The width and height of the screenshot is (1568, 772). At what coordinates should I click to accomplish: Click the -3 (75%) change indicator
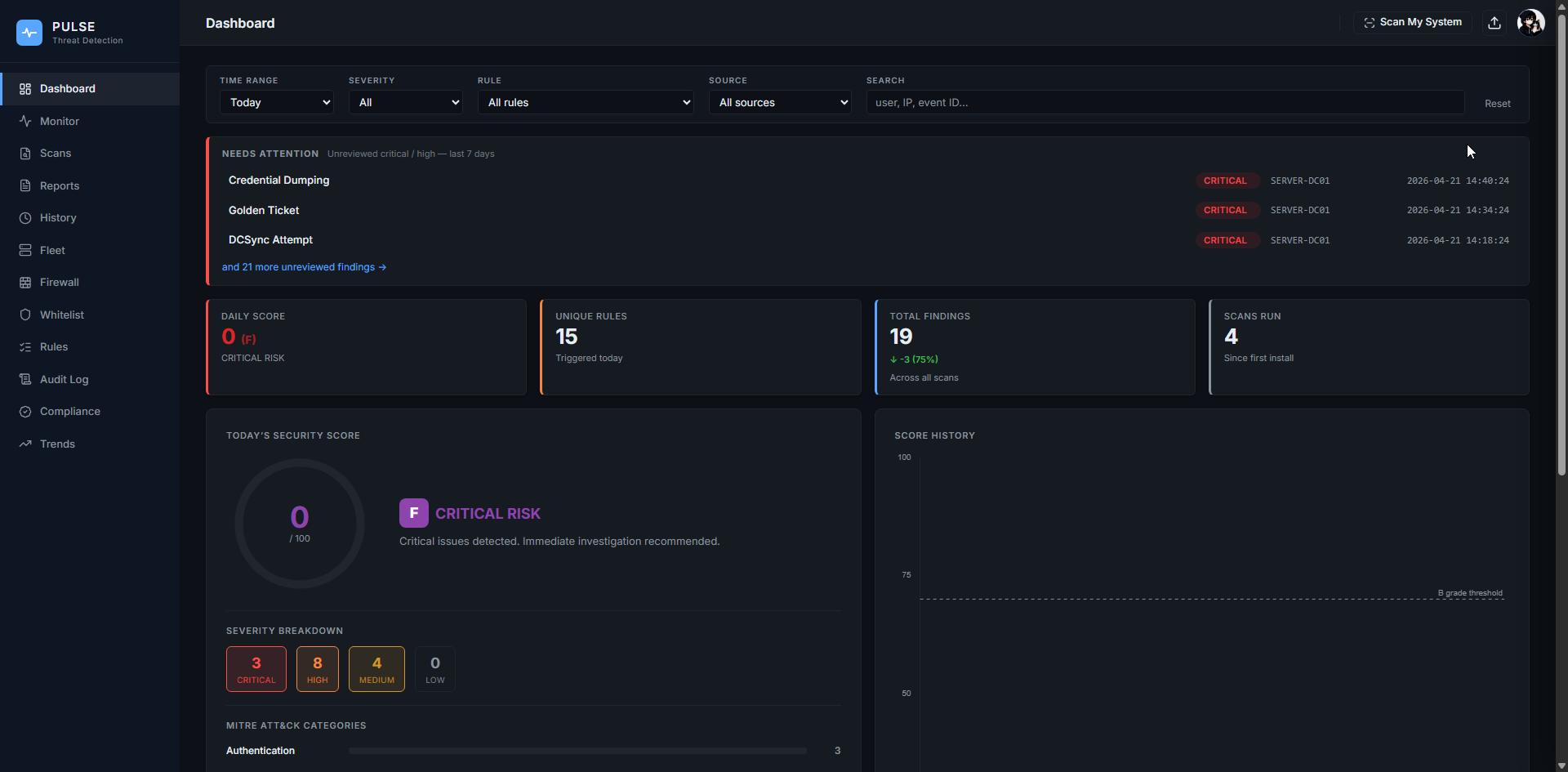pyautogui.click(x=914, y=359)
